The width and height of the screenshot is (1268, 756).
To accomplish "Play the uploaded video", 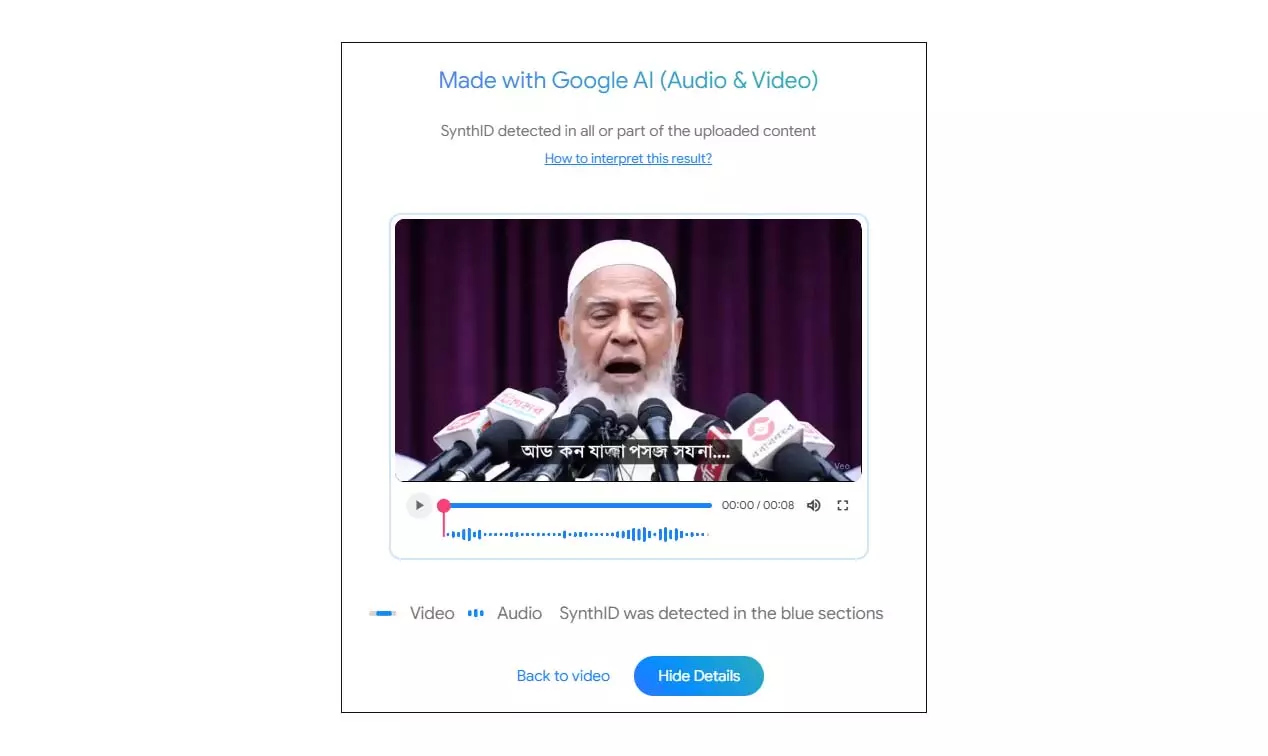I will [419, 505].
